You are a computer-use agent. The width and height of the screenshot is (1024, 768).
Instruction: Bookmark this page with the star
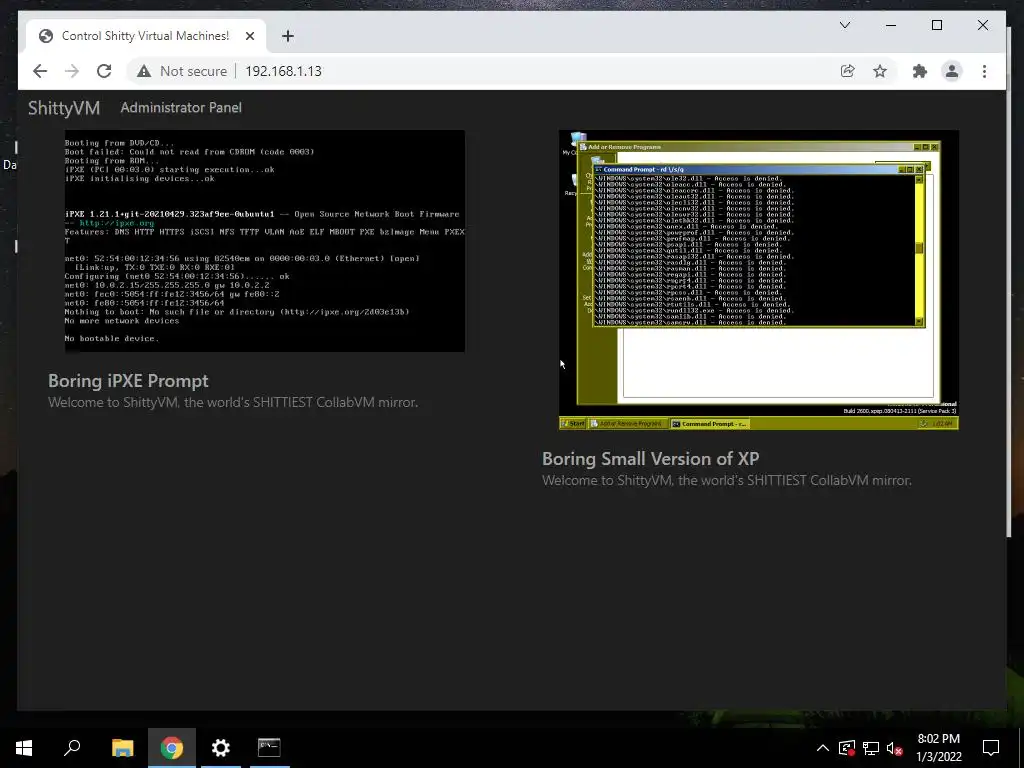880,71
